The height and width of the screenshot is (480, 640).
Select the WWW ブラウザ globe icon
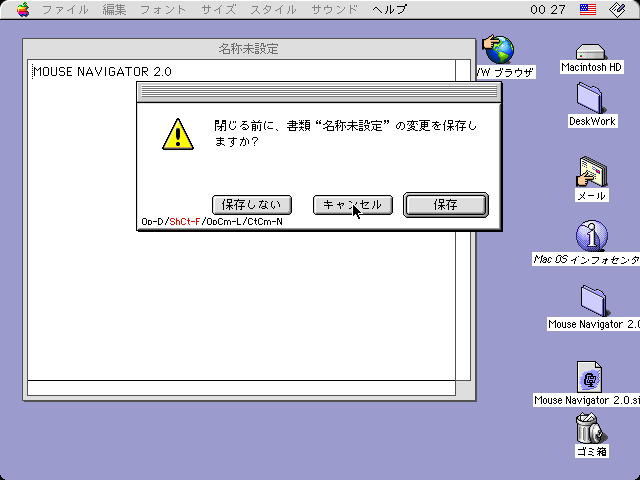pyautogui.click(x=498, y=49)
